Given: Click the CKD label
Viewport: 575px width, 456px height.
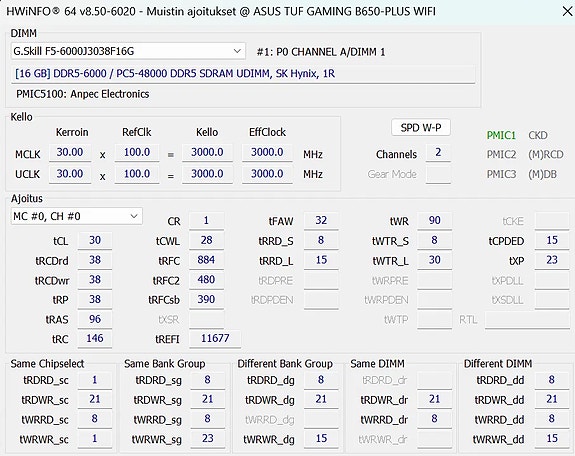Looking at the screenshot, I should [538, 135].
